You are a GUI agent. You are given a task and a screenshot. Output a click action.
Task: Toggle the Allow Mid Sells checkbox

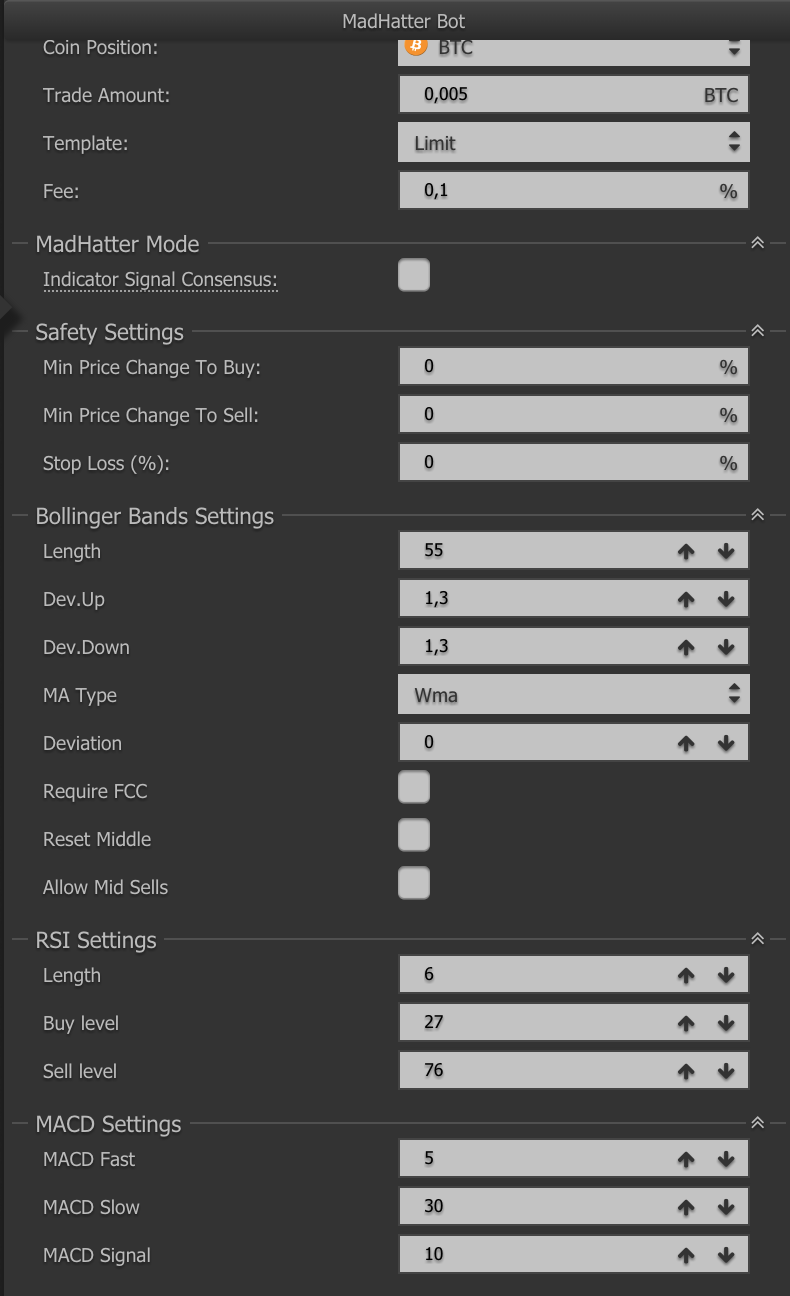(x=414, y=883)
